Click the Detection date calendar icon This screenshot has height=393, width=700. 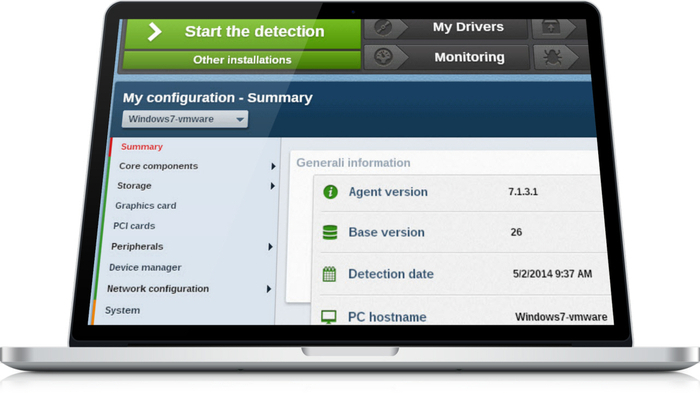click(329, 274)
